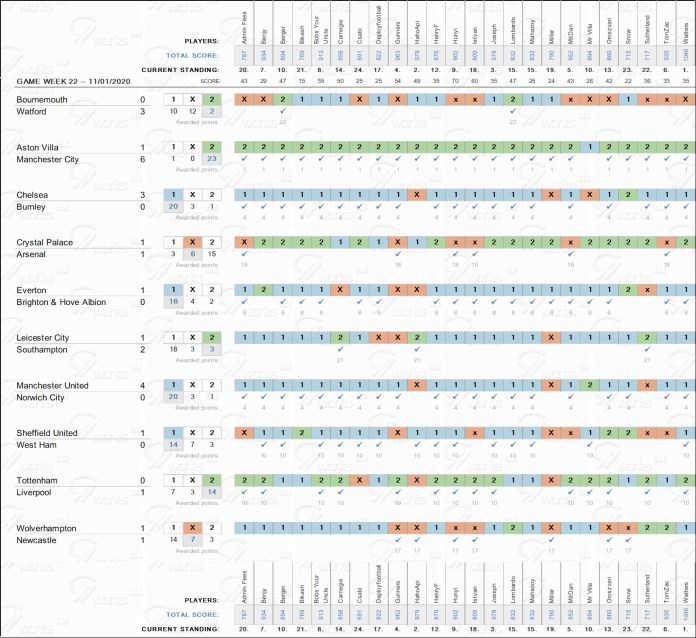Click Carnegie's checkmark under the Leicester City row
Screen dimensions: 696x638
click(x=340, y=350)
